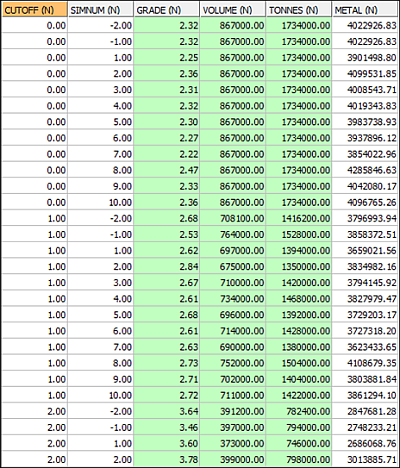Click tonnes cell 1528000.00

pyautogui.click(x=299, y=235)
